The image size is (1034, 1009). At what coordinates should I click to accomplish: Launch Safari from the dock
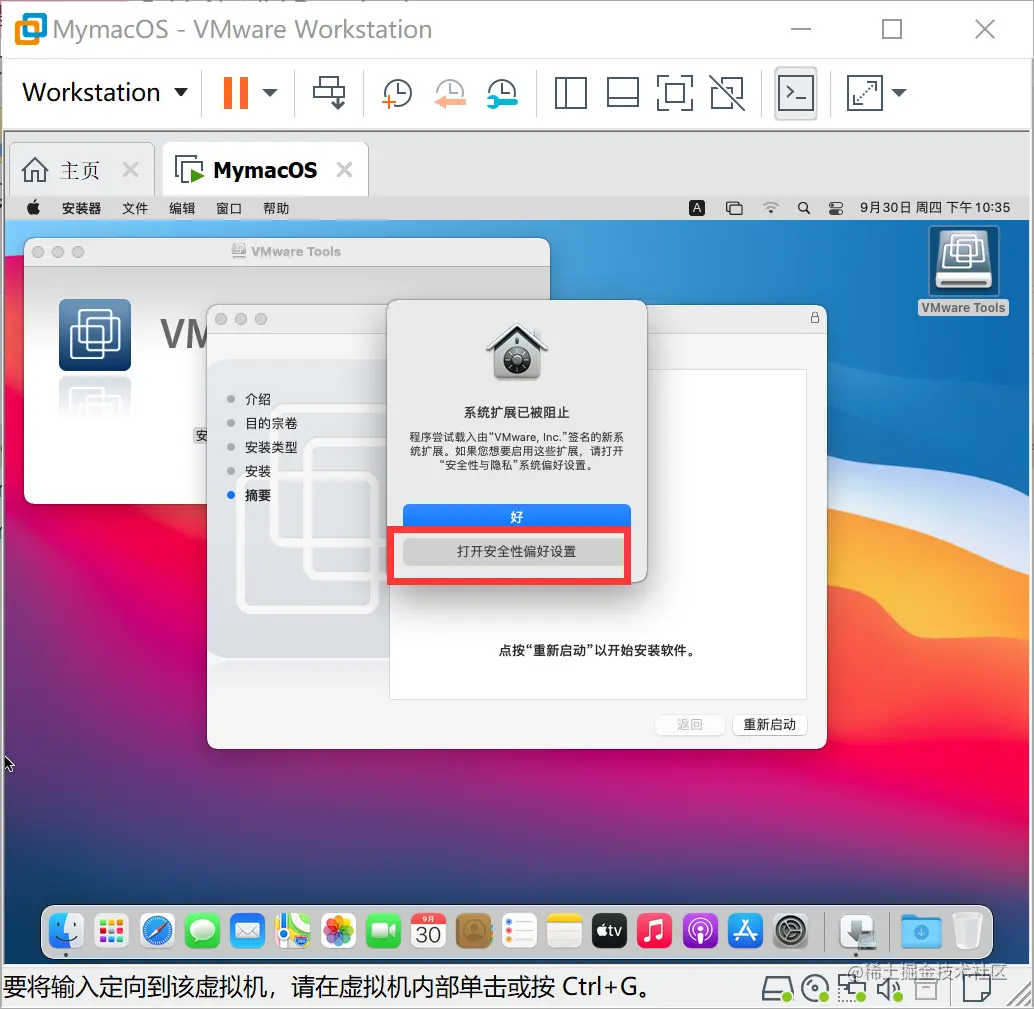click(157, 931)
